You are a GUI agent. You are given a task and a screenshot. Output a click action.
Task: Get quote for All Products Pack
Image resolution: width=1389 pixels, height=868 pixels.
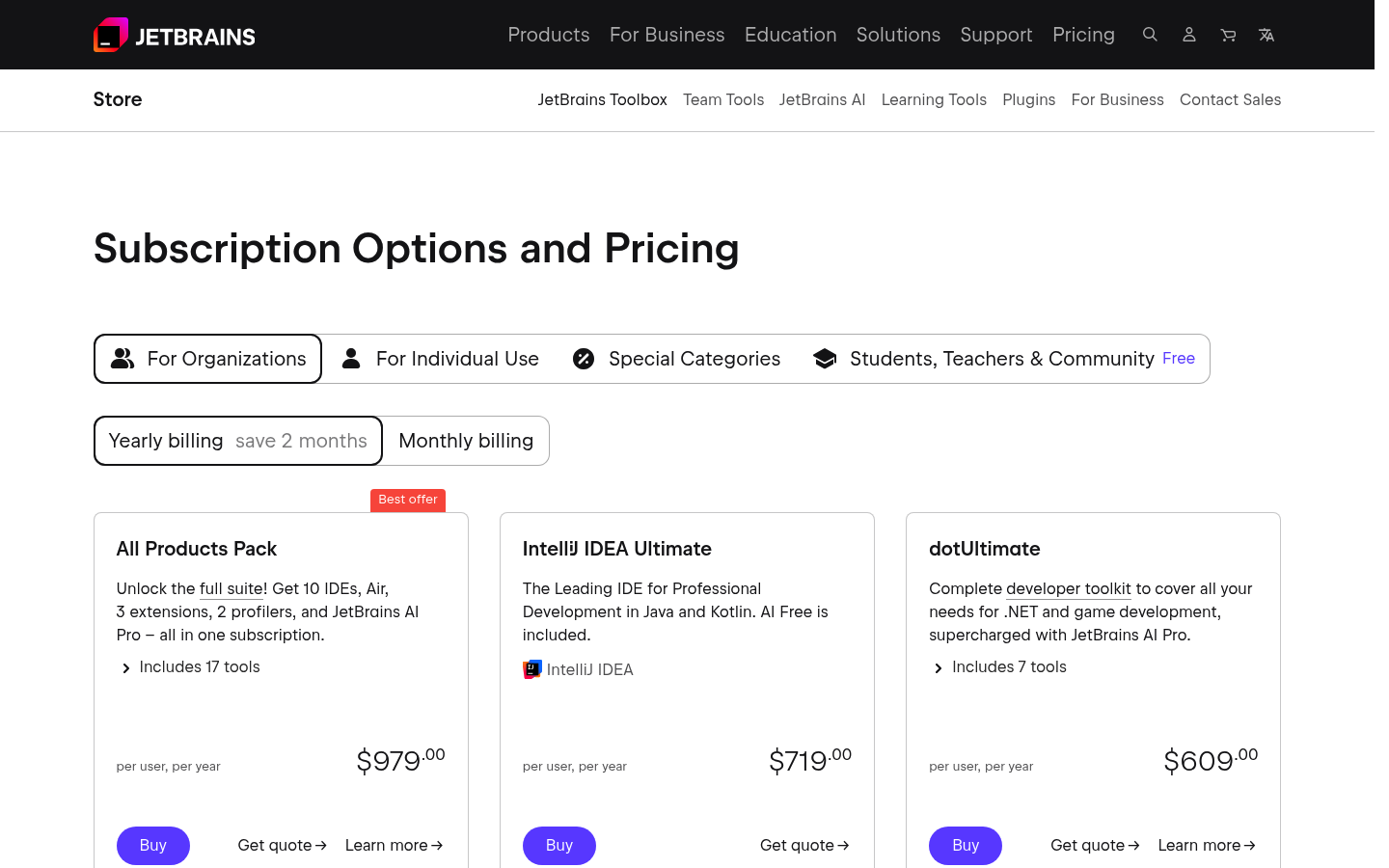point(283,846)
